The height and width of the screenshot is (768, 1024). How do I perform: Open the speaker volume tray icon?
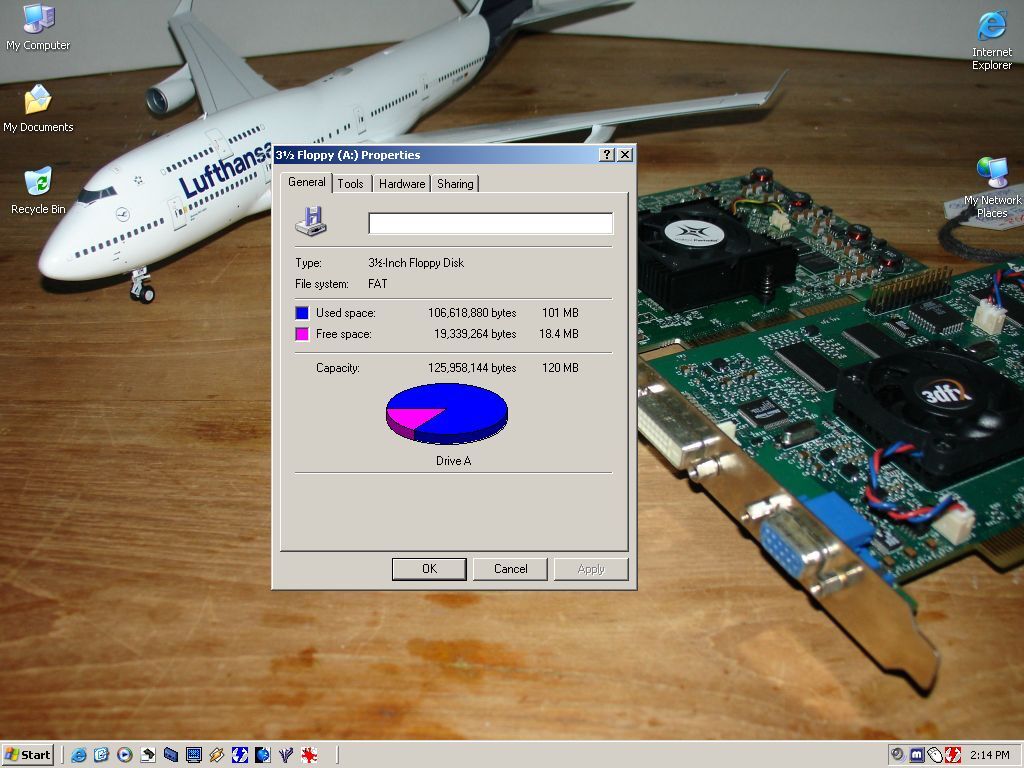898,755
